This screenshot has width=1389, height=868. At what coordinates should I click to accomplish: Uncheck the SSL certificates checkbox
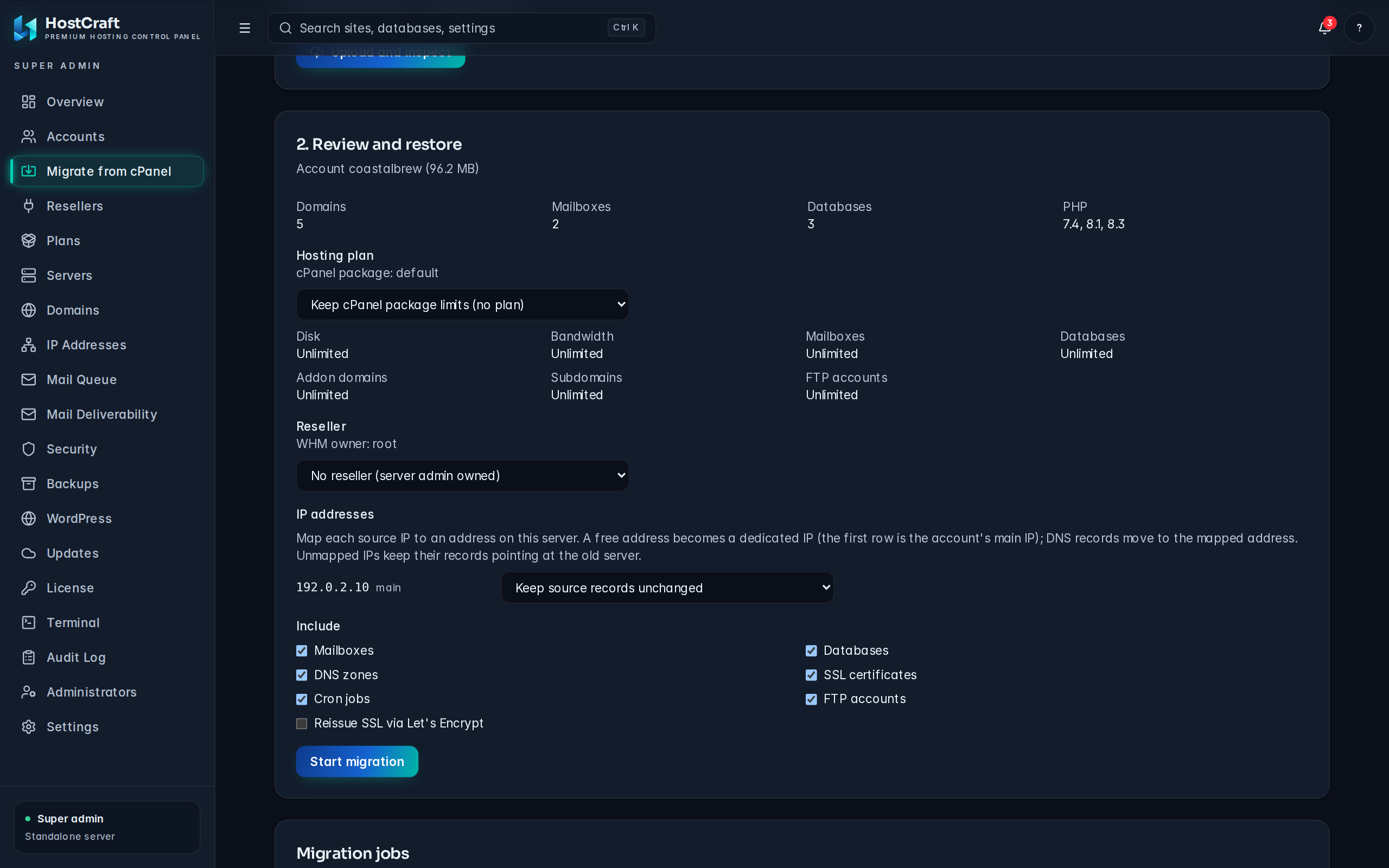click(x=811, y=675)
